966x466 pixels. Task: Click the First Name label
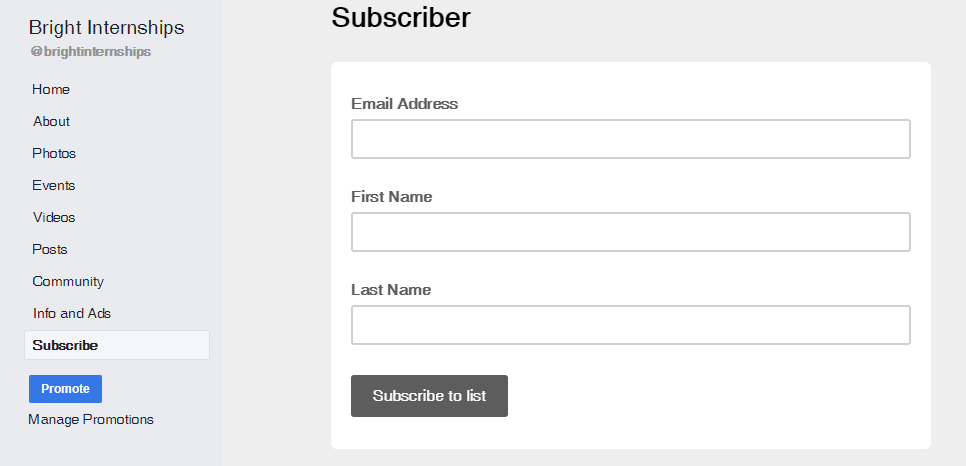pos(391,196)
